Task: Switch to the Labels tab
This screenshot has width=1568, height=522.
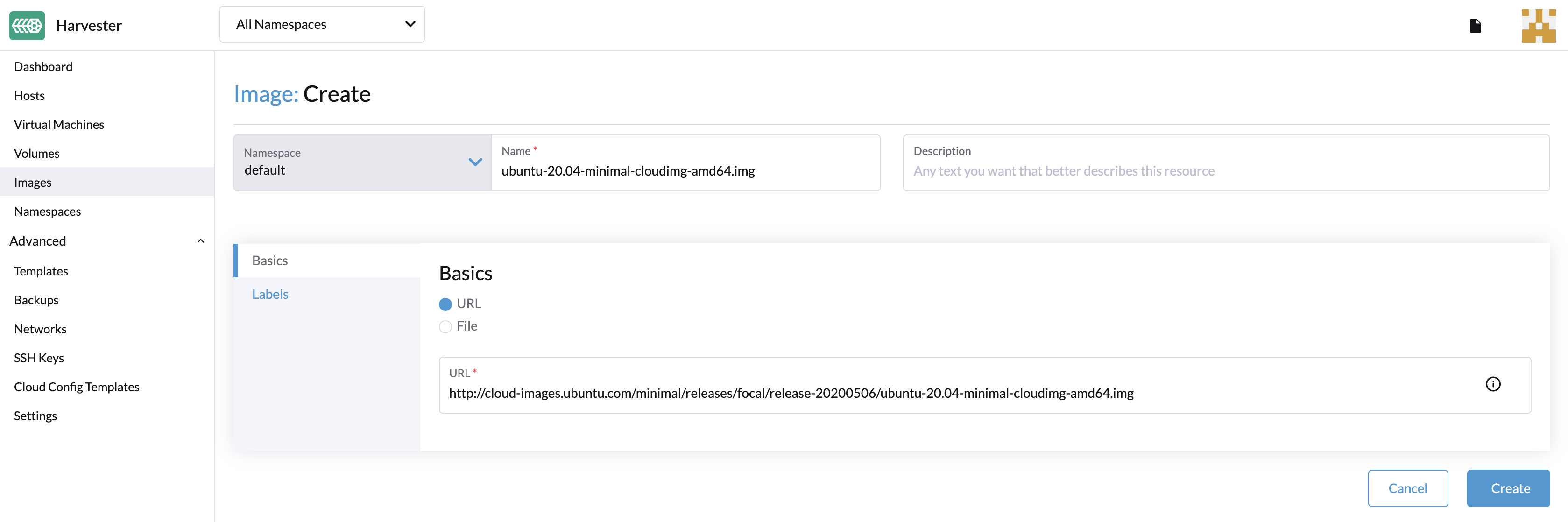Action: [x=270, y=295]
